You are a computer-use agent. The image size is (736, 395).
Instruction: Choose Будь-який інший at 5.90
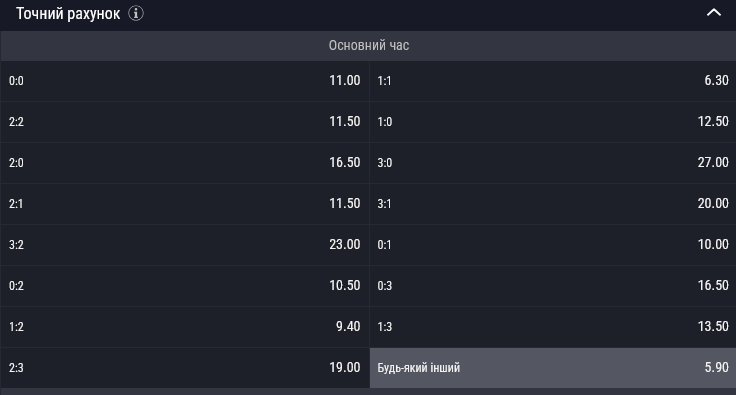[553, 368]
